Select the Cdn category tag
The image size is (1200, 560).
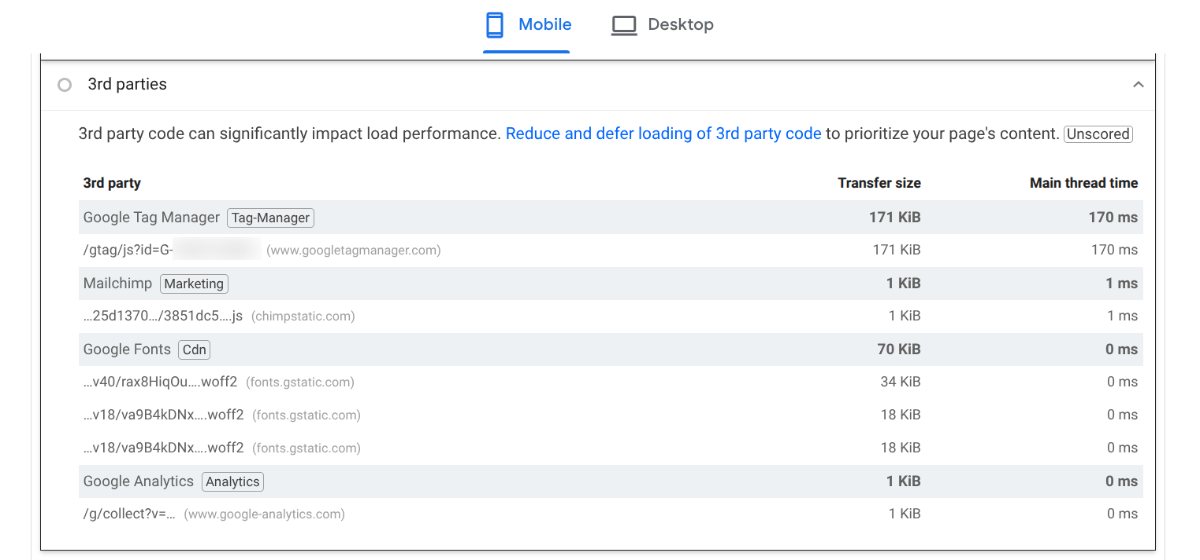pyautogui.click(x=195, y=350)
